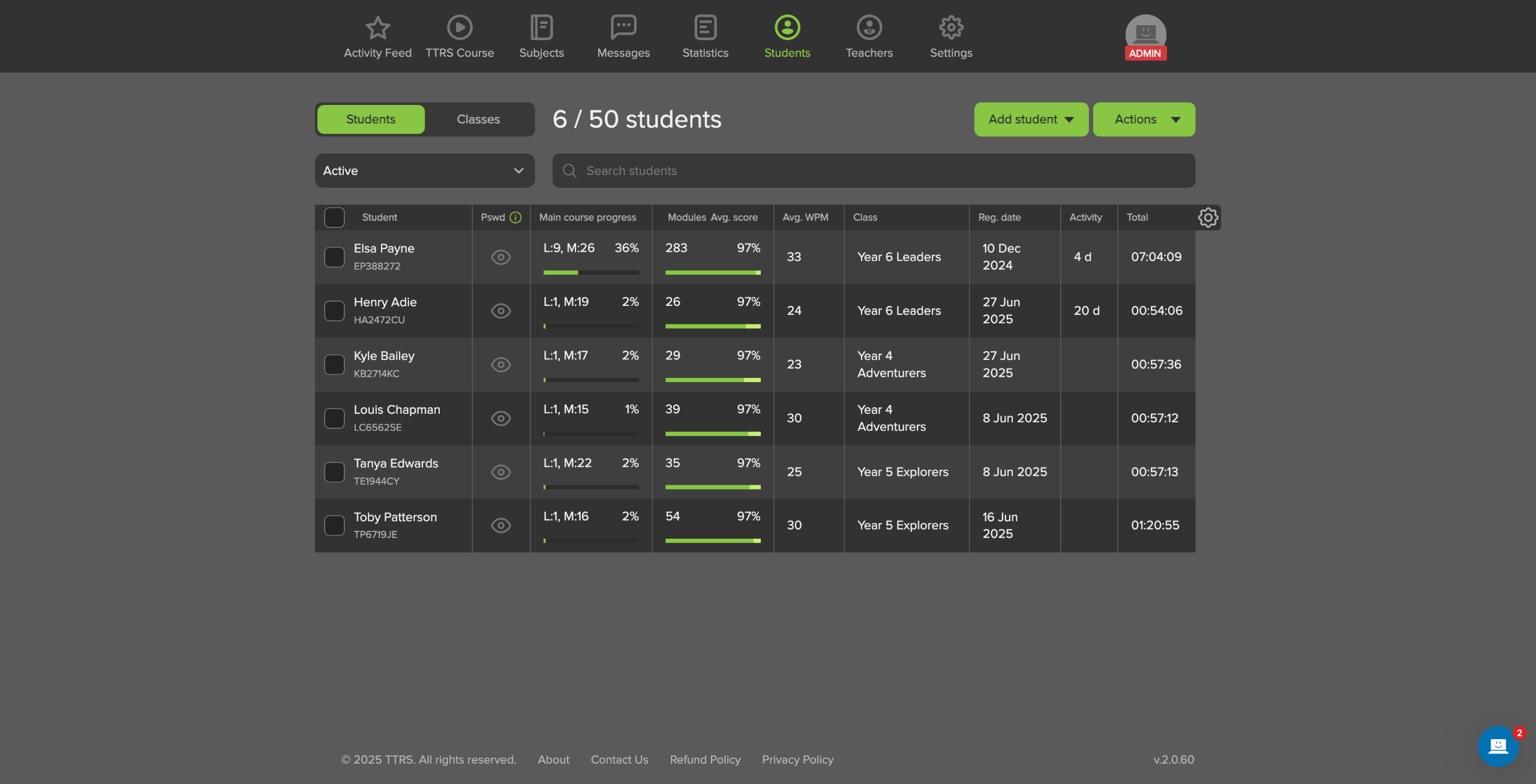
Task: Open Statistics report icon
Action: (705, 28)
